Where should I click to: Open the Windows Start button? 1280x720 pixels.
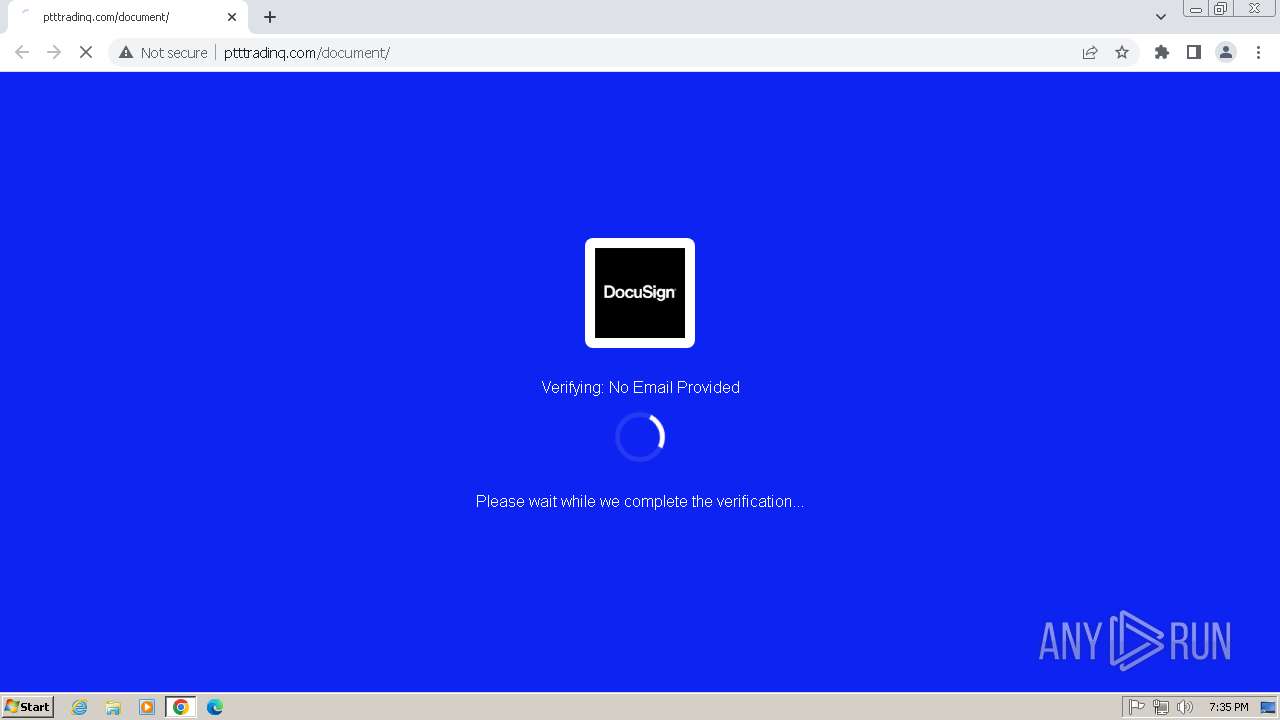pyautogui.click(x=28, y=706)
